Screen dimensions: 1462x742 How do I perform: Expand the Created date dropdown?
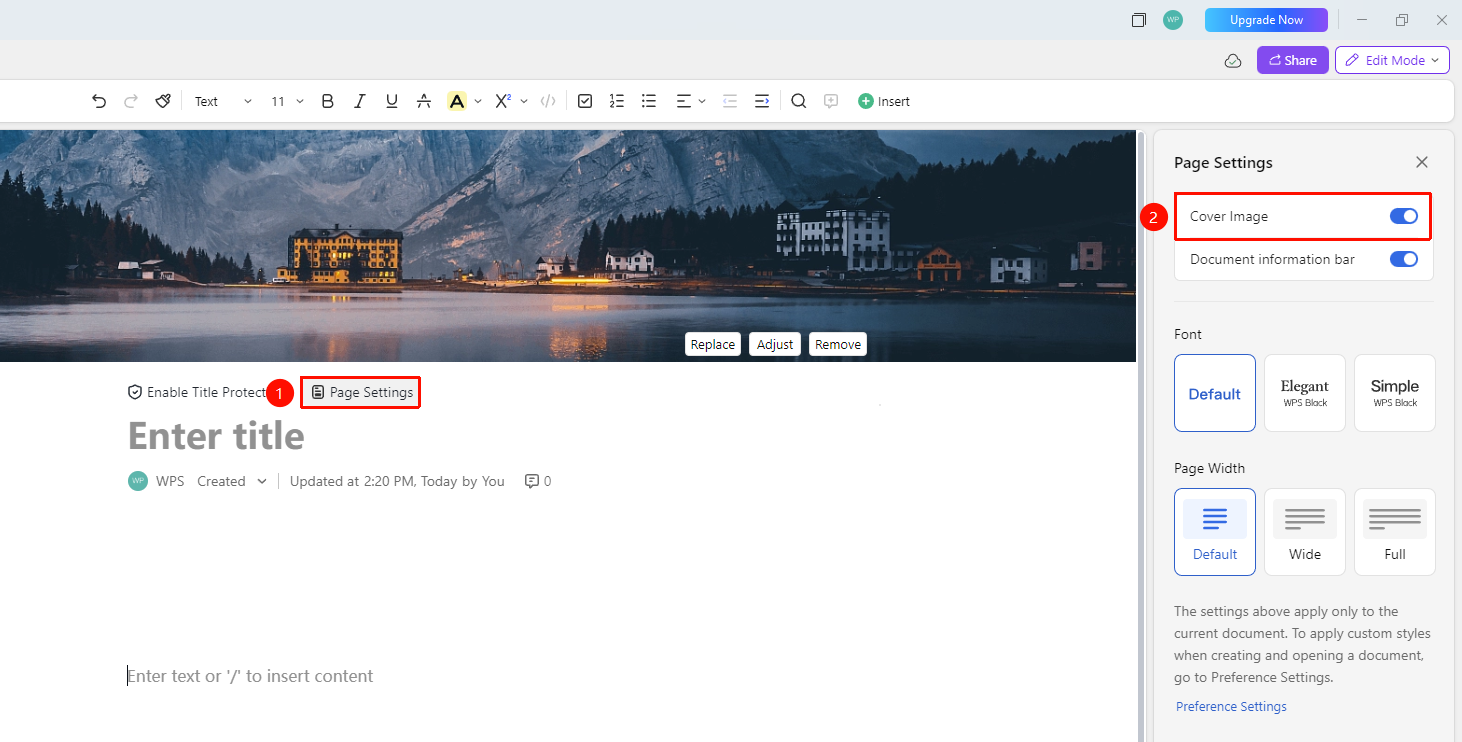pyautogui.click(x=232, y=481)
